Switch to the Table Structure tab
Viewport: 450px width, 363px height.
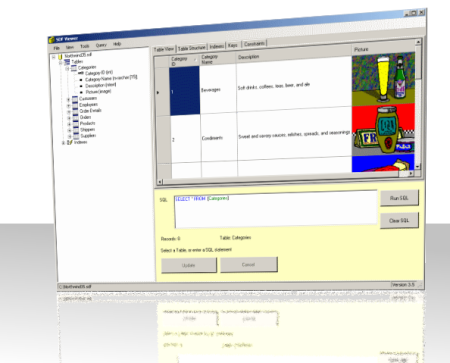(x=192, y=48)
